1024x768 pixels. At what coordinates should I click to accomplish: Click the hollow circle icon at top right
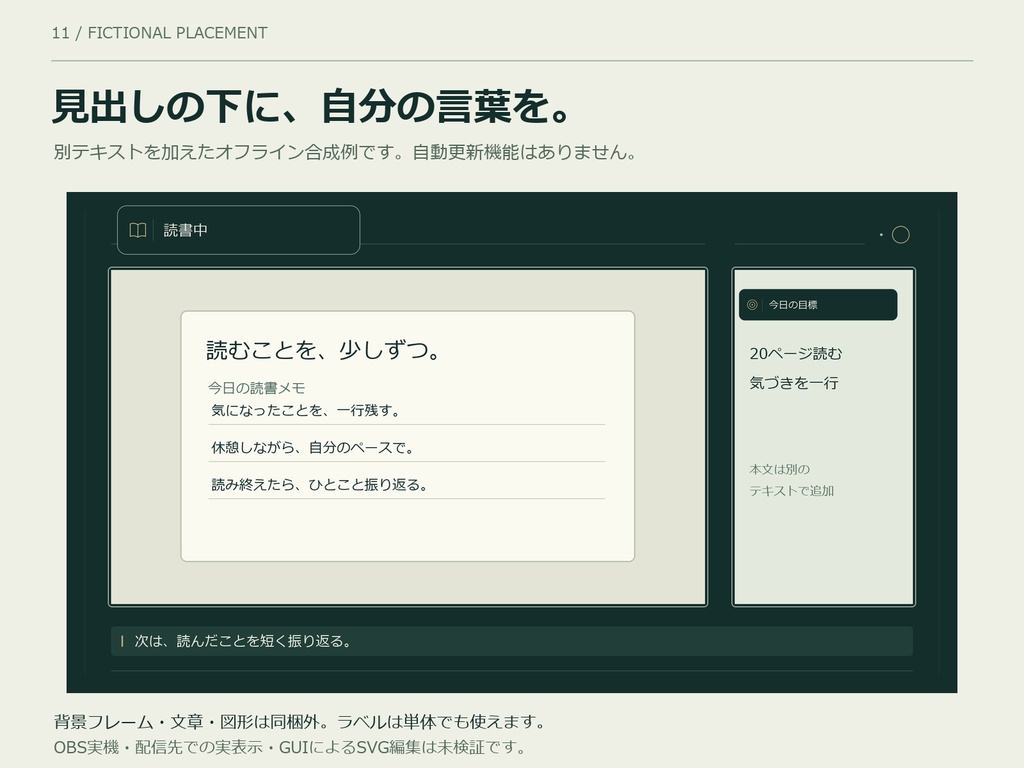coord(901,234)
